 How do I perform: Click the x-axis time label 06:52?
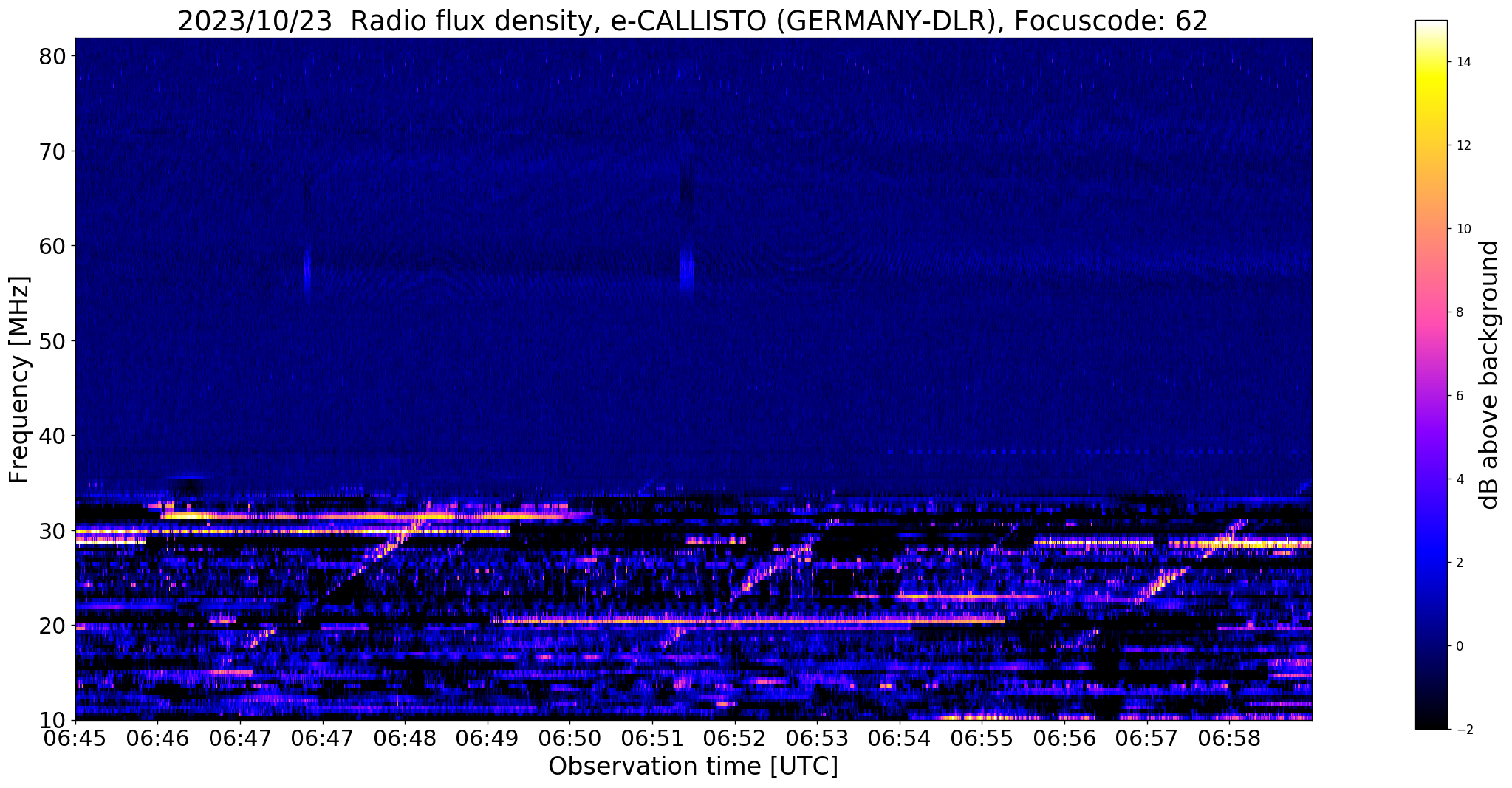pos(735,739)
